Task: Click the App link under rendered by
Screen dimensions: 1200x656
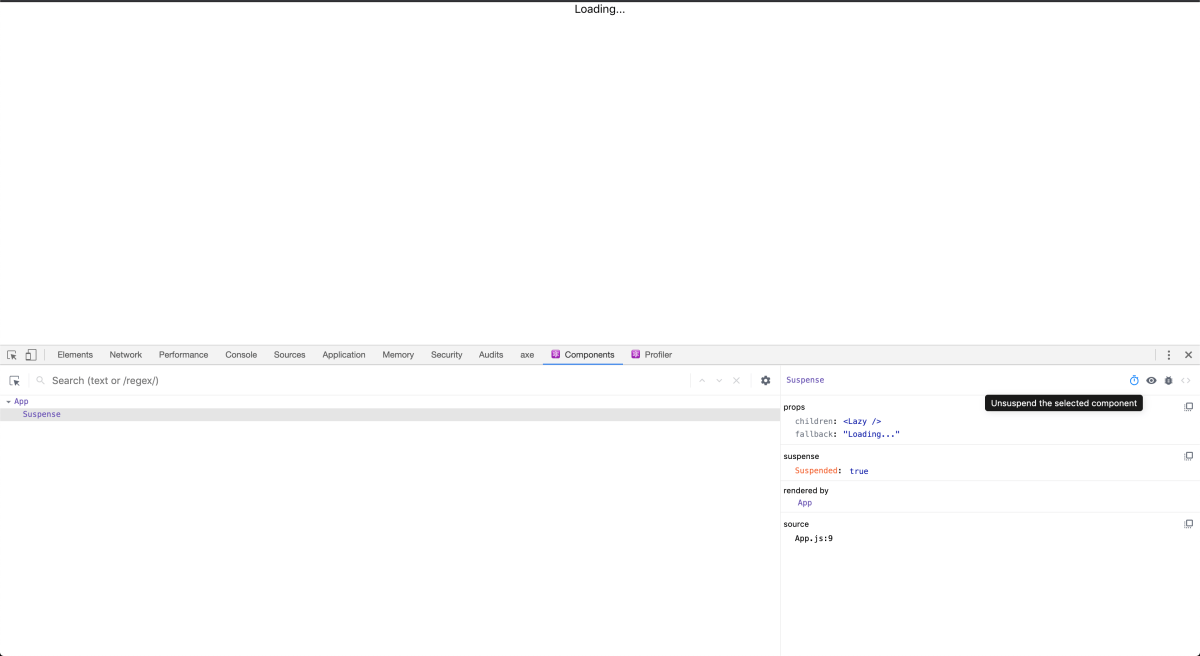Action: click(x=804, y=502)
